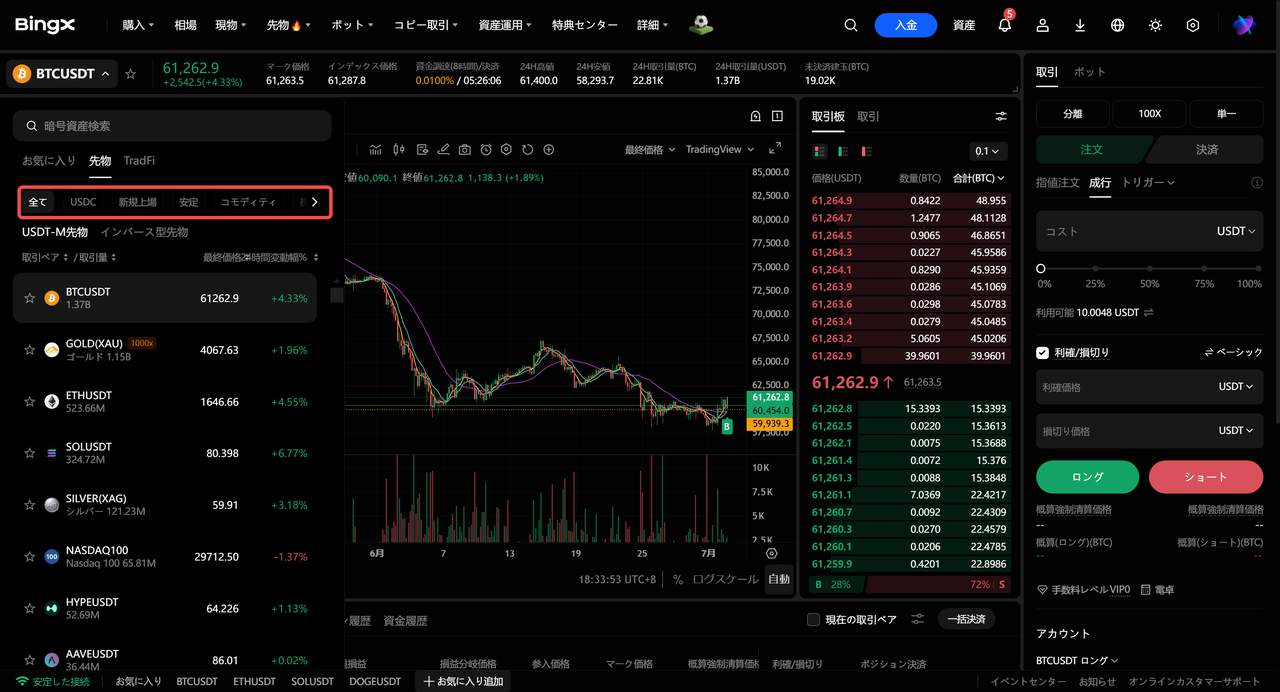Open the コピー取引 menu
The width and height of the screenshot is (1280, 692).
click(x=426, y=25)
